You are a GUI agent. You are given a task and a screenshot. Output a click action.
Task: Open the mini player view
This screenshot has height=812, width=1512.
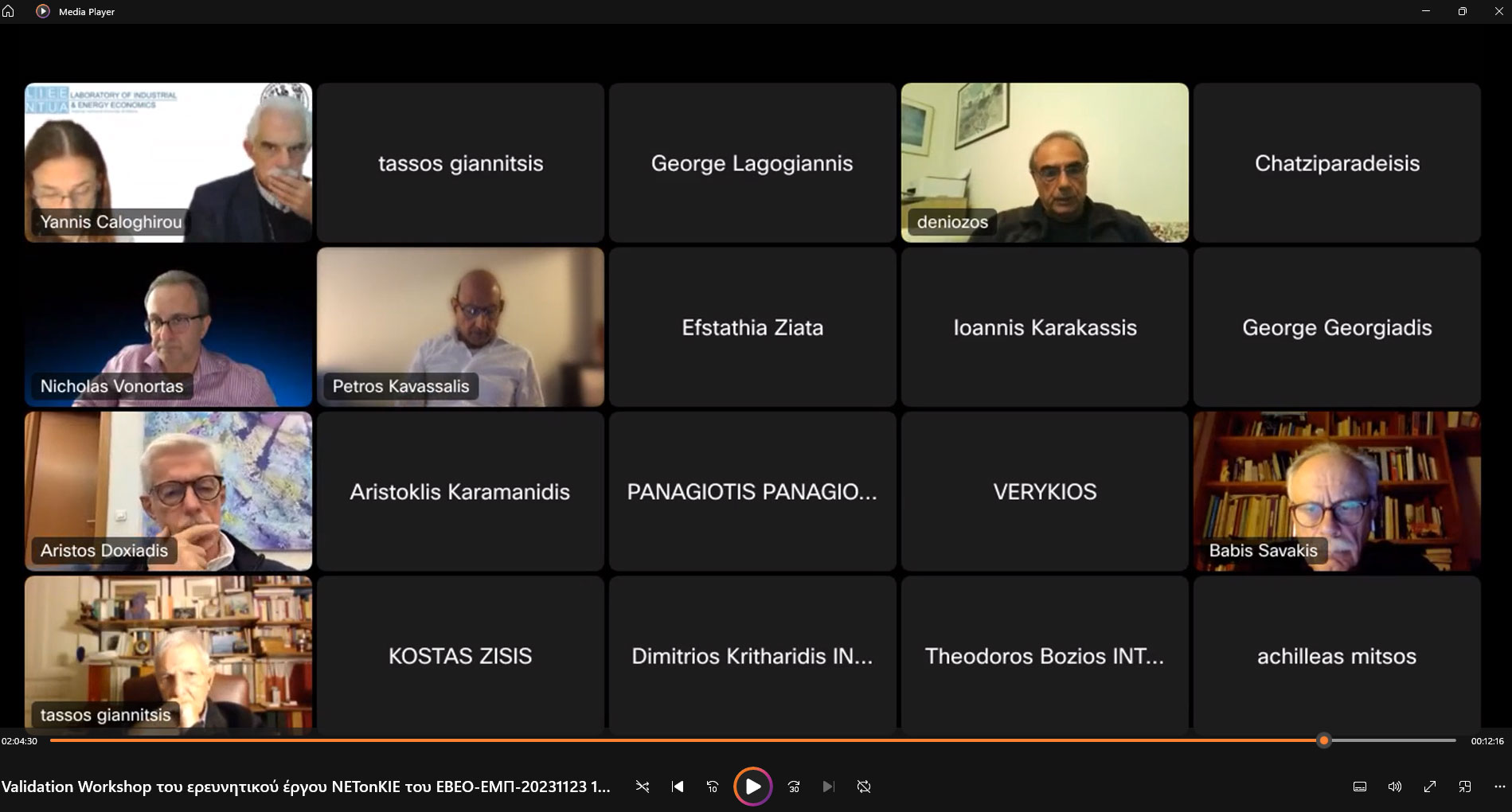(x=1465, y=787)
